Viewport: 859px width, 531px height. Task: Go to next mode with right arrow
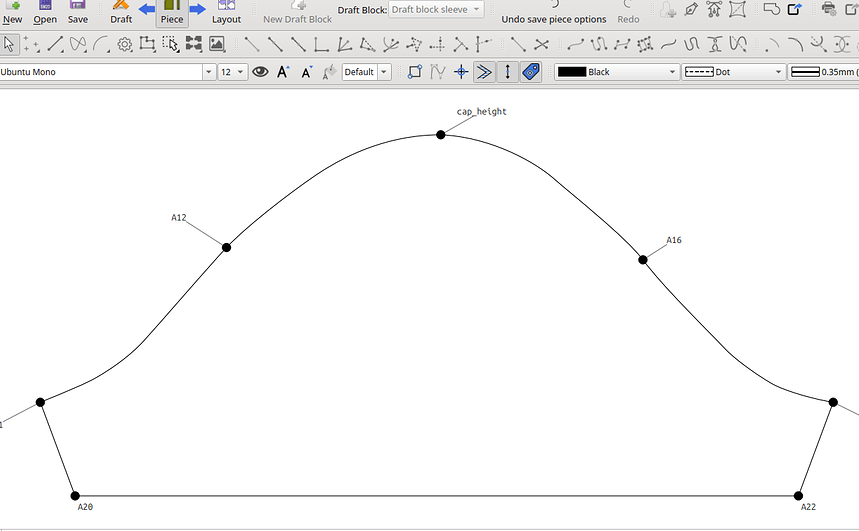[x=197, y=9]
